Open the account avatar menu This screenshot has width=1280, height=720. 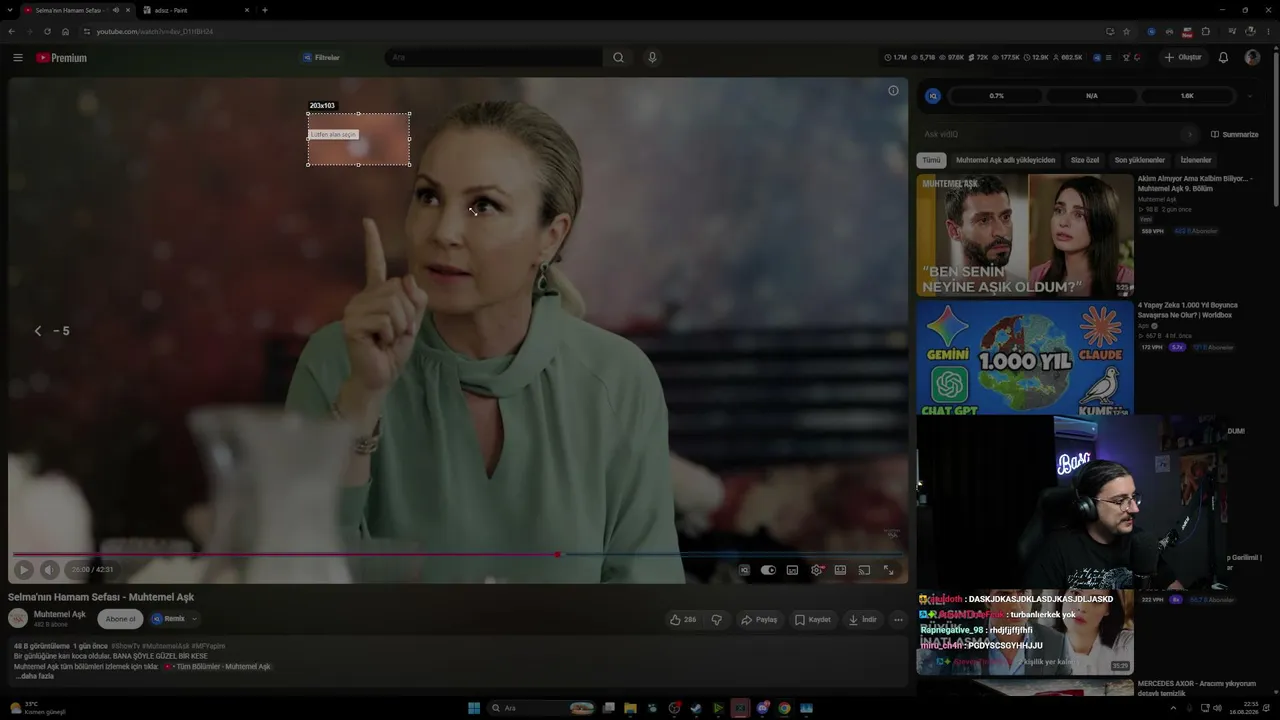pos(1252,58)
